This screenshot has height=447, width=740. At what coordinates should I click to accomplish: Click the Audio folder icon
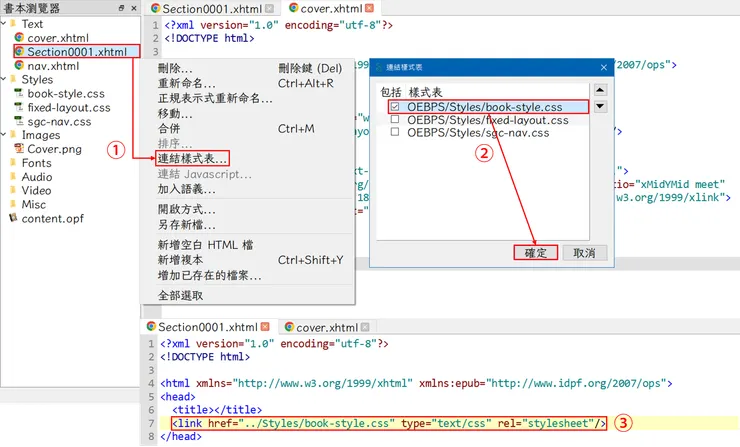pyautogui.click(x=13, y=177)
